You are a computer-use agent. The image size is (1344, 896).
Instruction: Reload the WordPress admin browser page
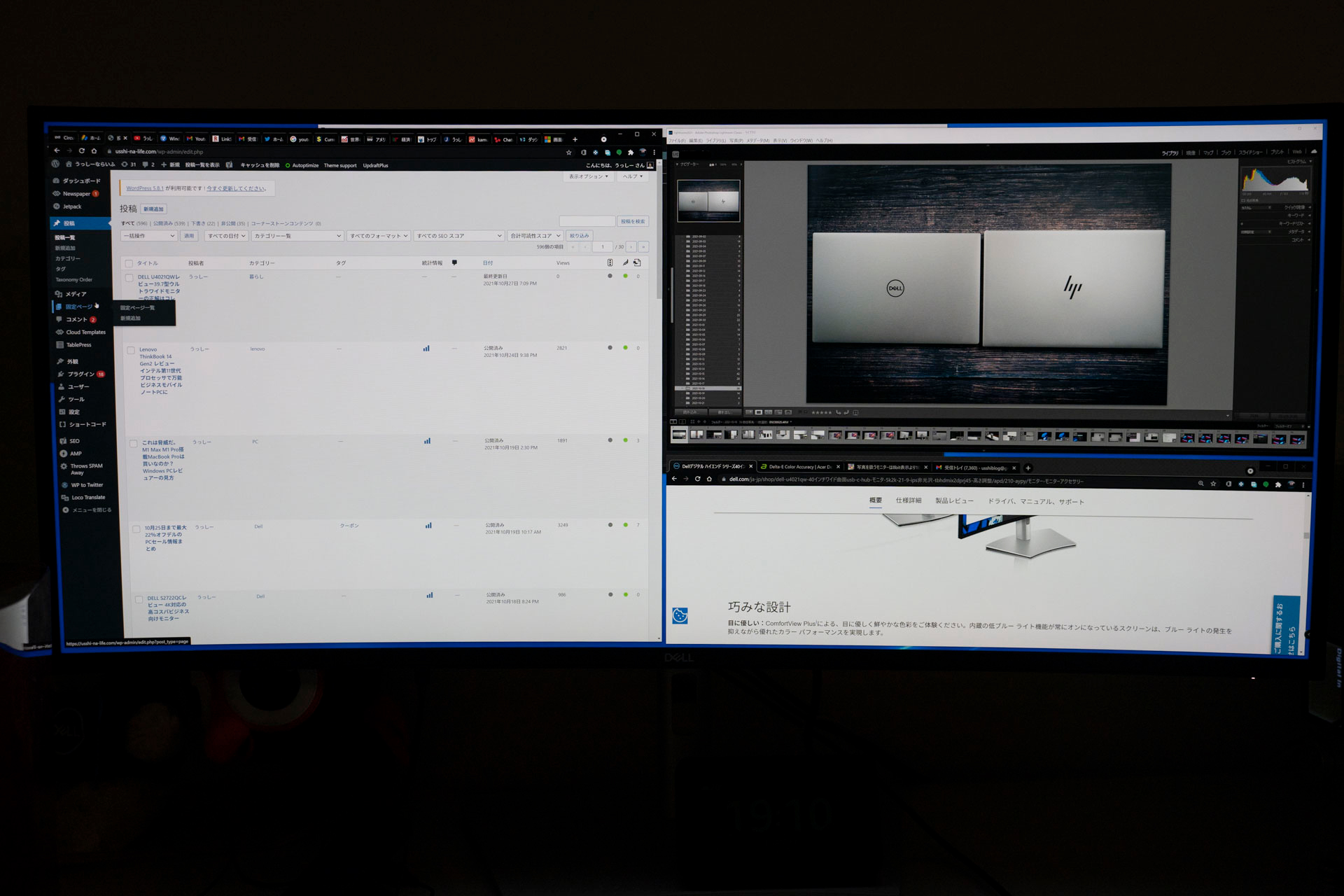(82, 150)
